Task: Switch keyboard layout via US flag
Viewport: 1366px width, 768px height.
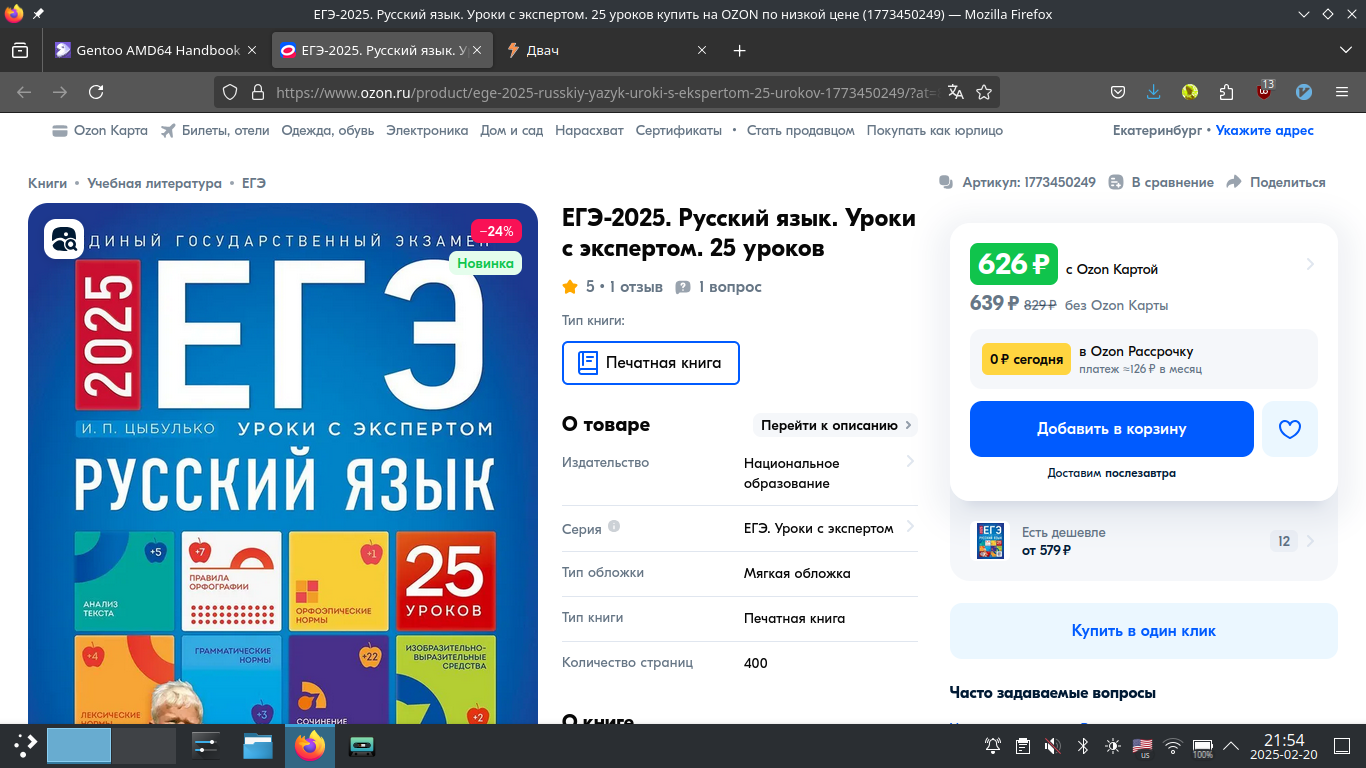Action: click(1142, 746)
